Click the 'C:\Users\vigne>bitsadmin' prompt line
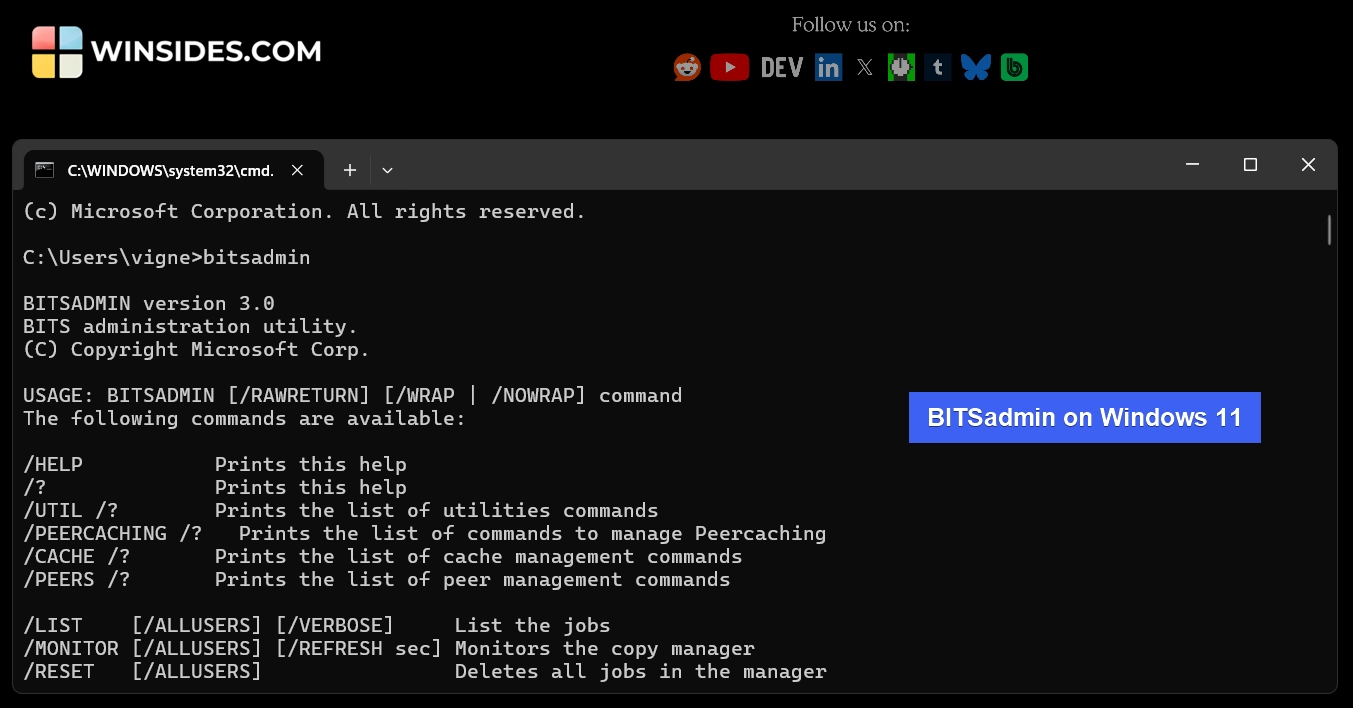 pos(167,257)
